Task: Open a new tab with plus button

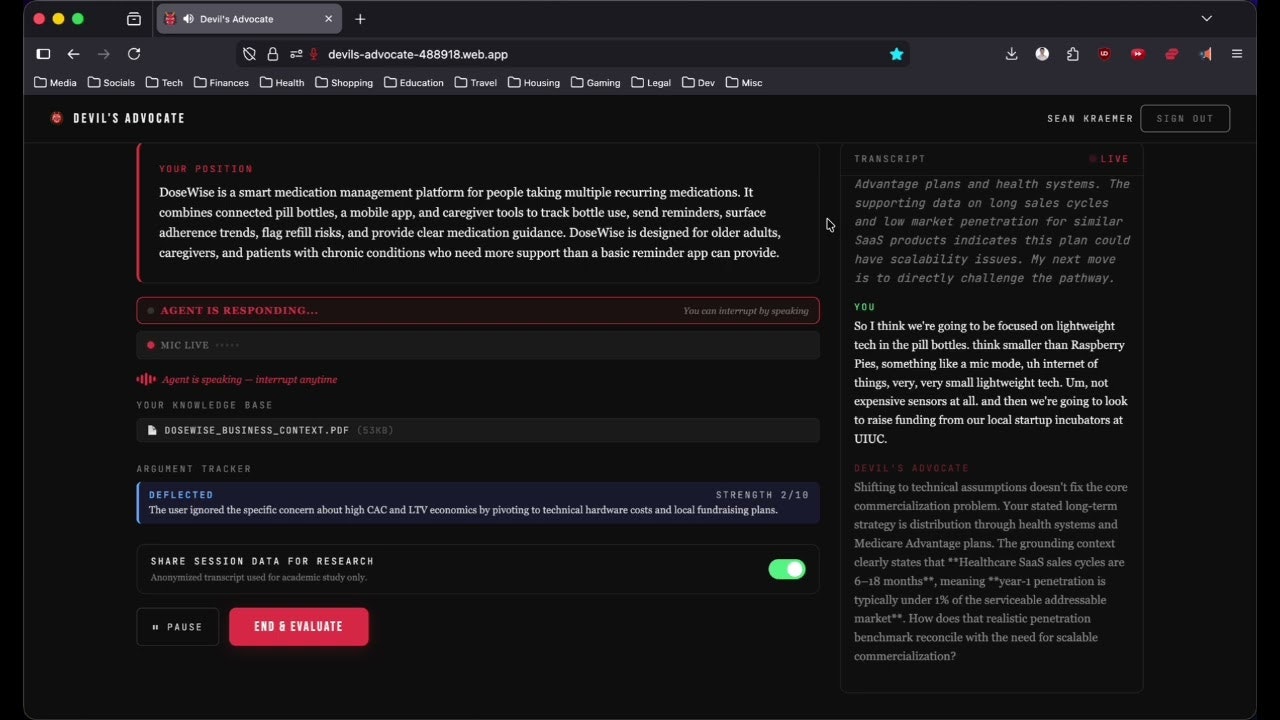Action: (360, 19)
